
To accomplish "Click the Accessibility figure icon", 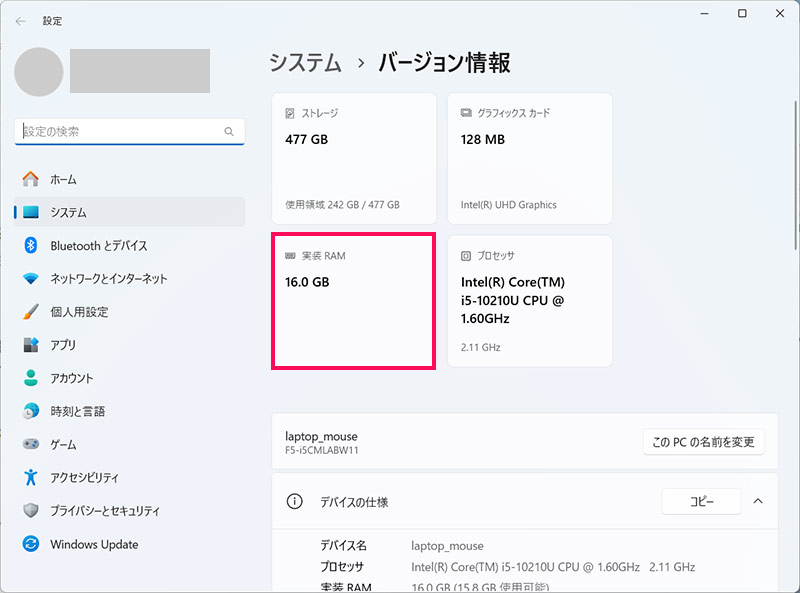I will pyautogui.click(x=31, y=477).
